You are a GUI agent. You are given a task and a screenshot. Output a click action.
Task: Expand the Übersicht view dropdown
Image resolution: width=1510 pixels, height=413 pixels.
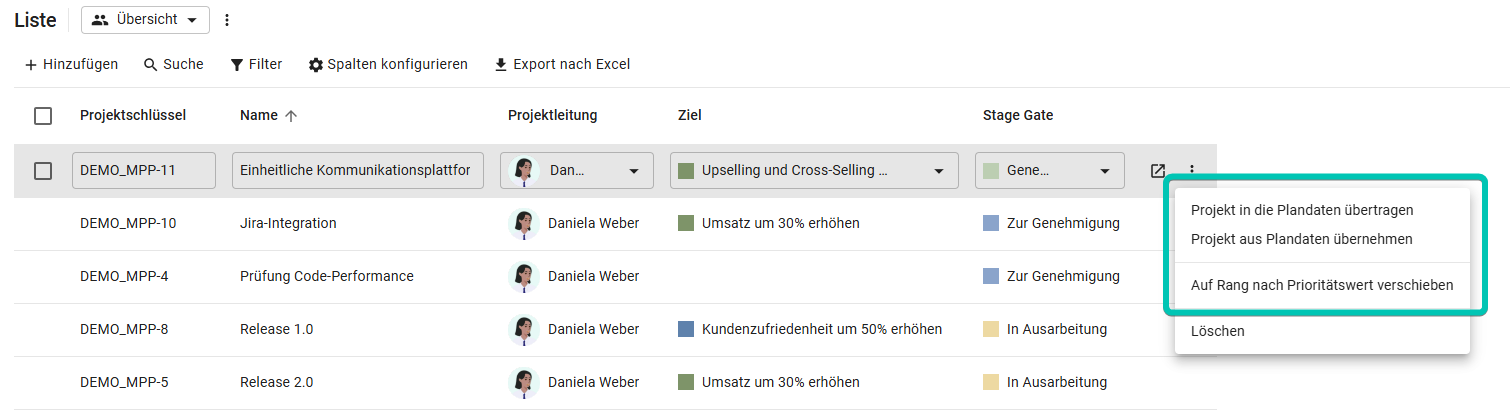pos(145,20)
